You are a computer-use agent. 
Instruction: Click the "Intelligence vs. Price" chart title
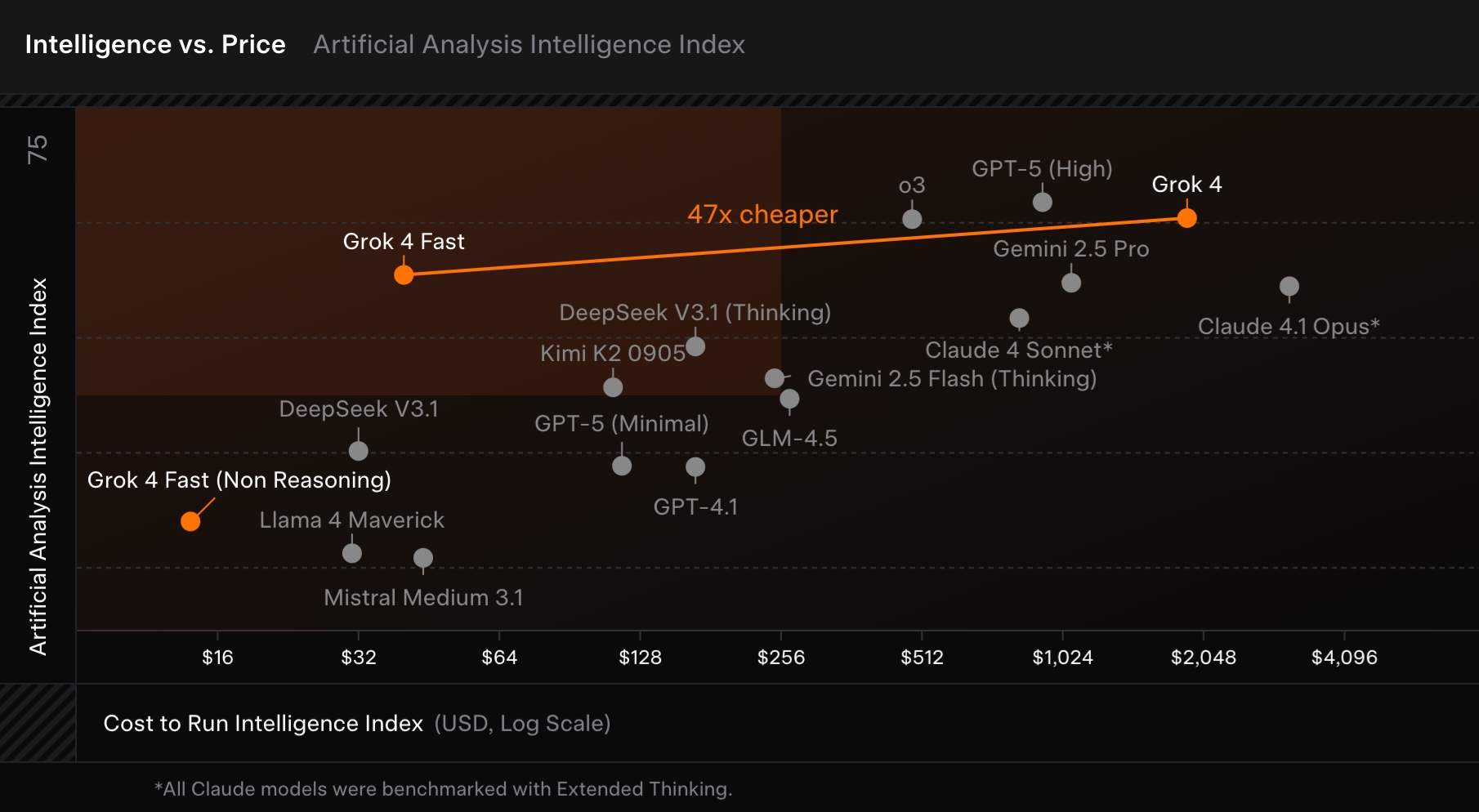coord(155,44)
